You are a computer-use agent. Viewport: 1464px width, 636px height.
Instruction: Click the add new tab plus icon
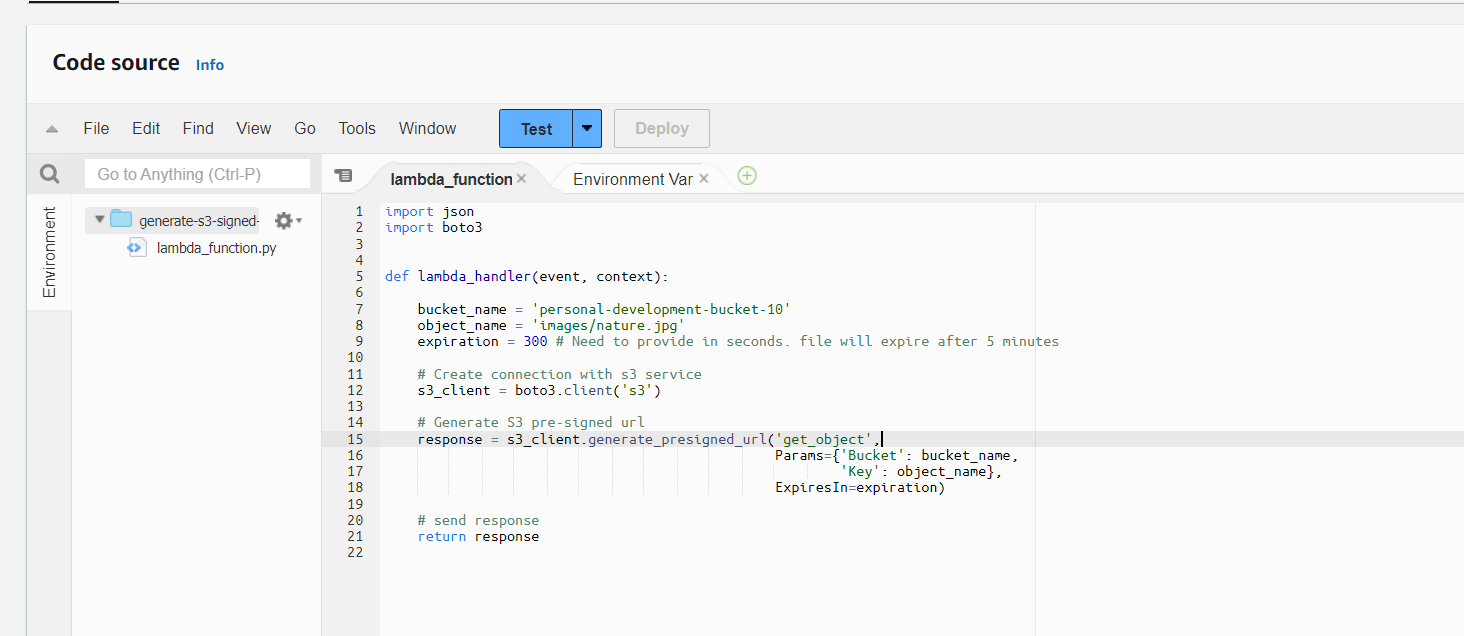747,176
